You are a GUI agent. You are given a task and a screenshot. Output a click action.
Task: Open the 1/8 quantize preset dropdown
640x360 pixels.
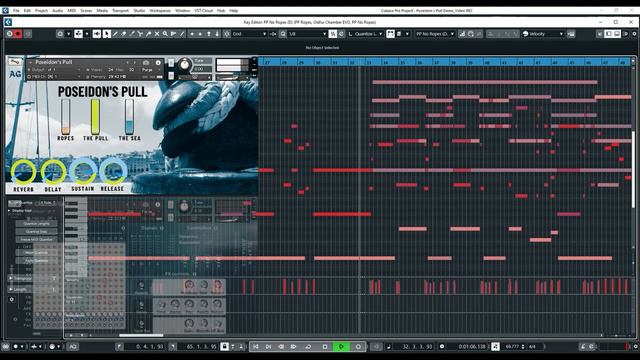(307, 34)
